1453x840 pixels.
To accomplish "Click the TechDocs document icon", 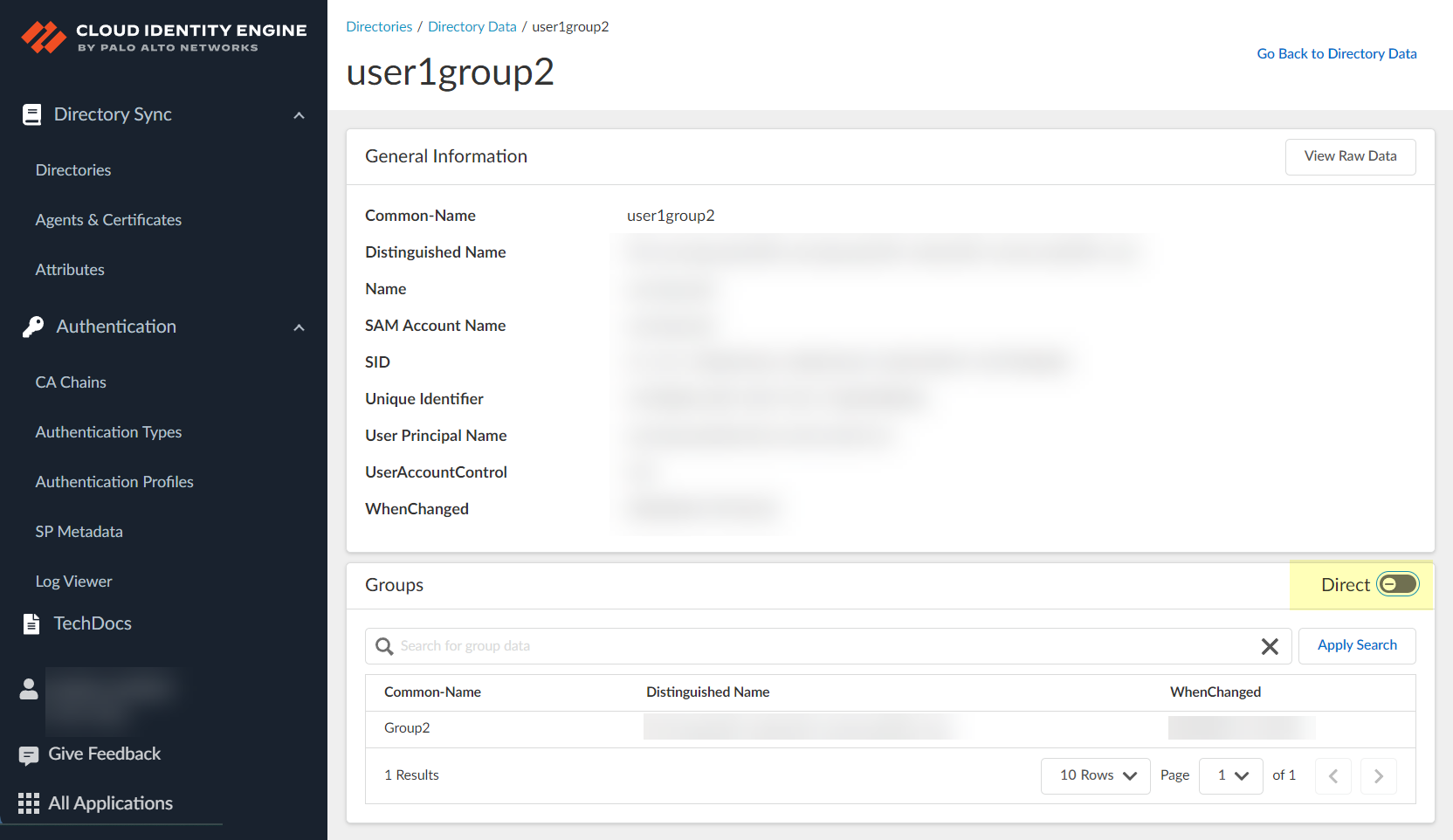I will click(x=31, y=623).
